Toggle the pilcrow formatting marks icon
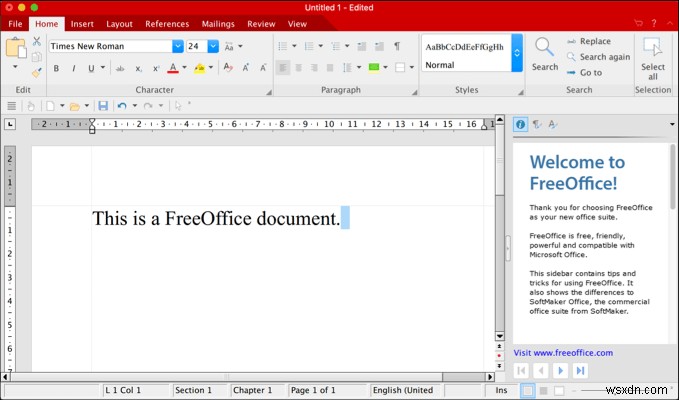The image size is (679, 400). [397, 46]
